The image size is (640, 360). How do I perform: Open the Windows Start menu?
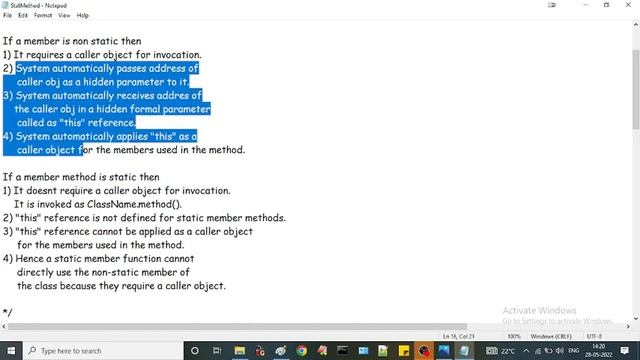coord(11,351)
